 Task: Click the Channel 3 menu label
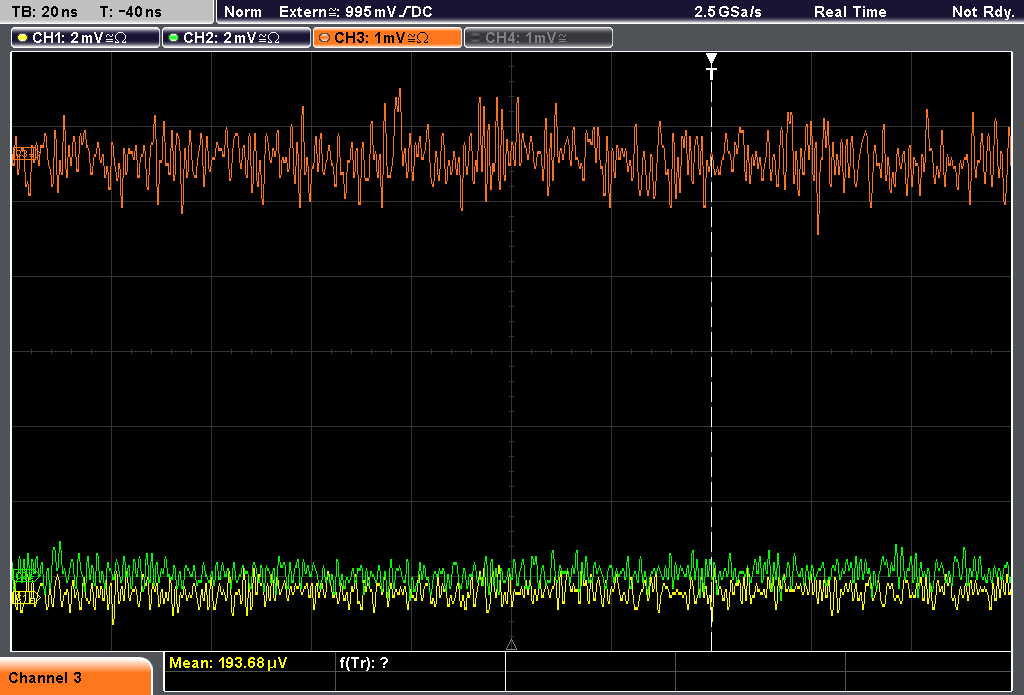(x=45, y=678)
